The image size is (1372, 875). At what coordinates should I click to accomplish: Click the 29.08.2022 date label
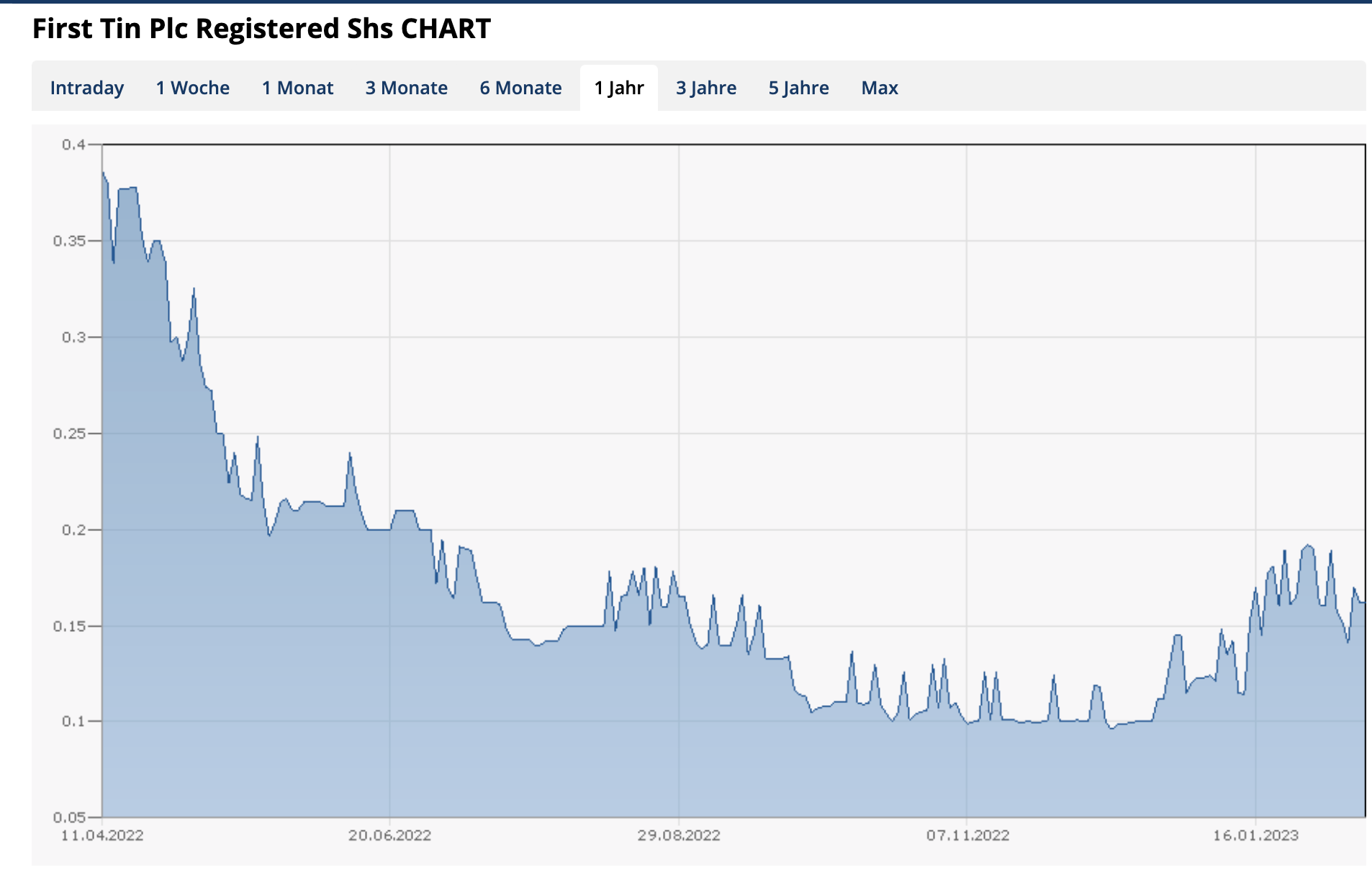coord(679,835)
